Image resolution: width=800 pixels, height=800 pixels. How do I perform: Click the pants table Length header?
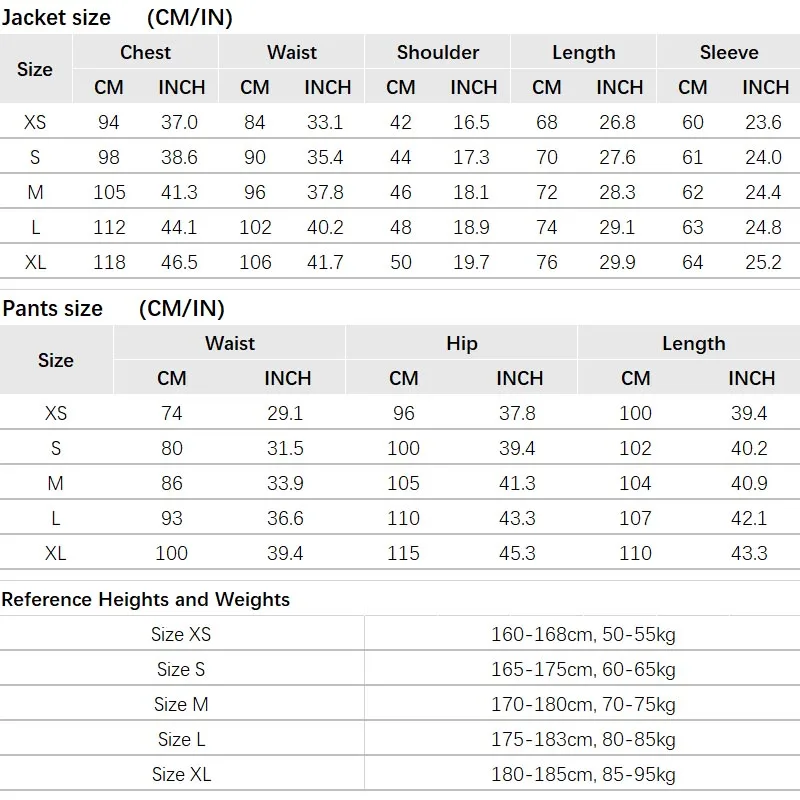click(693, 343)
